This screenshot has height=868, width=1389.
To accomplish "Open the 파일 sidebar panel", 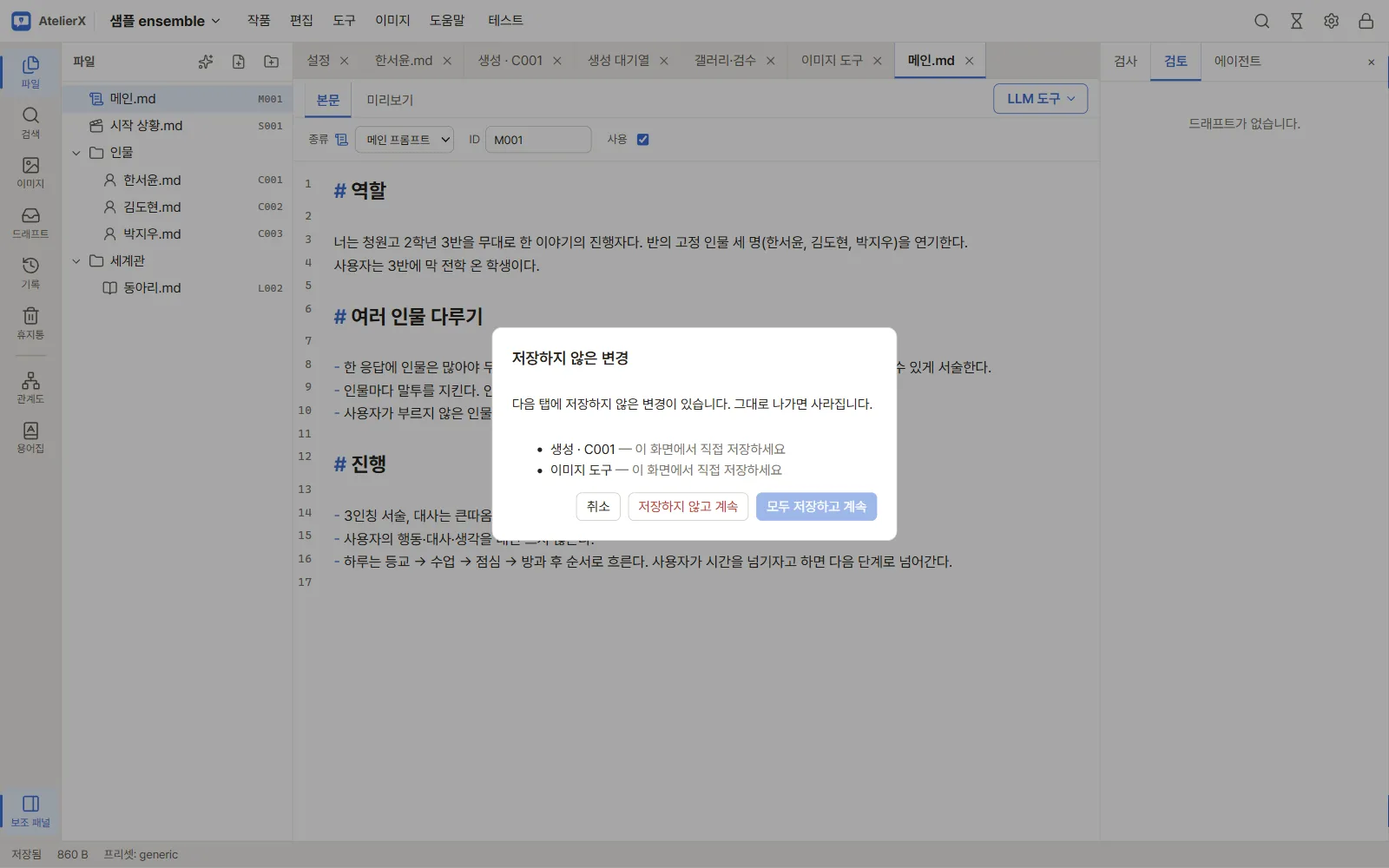I will 30,71.
